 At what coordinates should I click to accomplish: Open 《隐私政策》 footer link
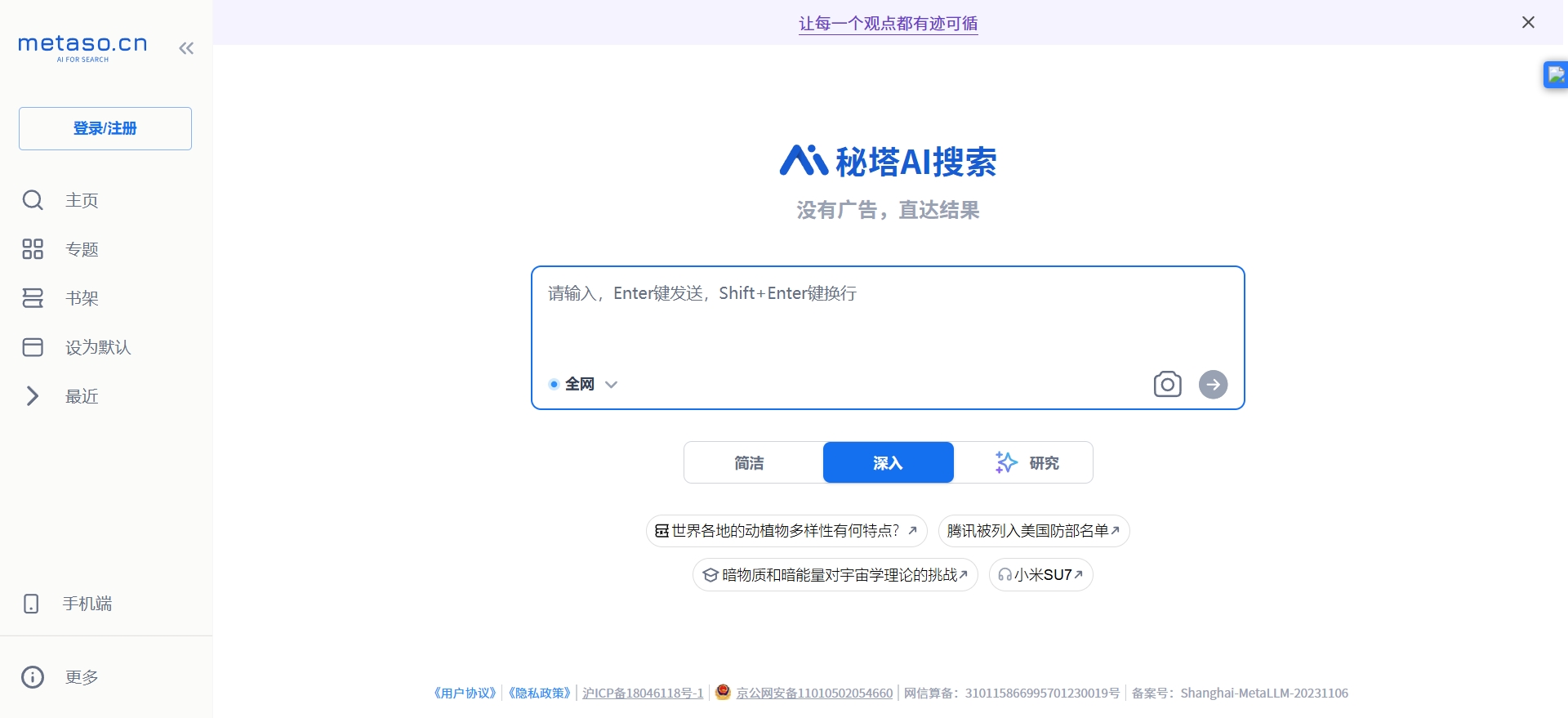click(x=539, y=693)
